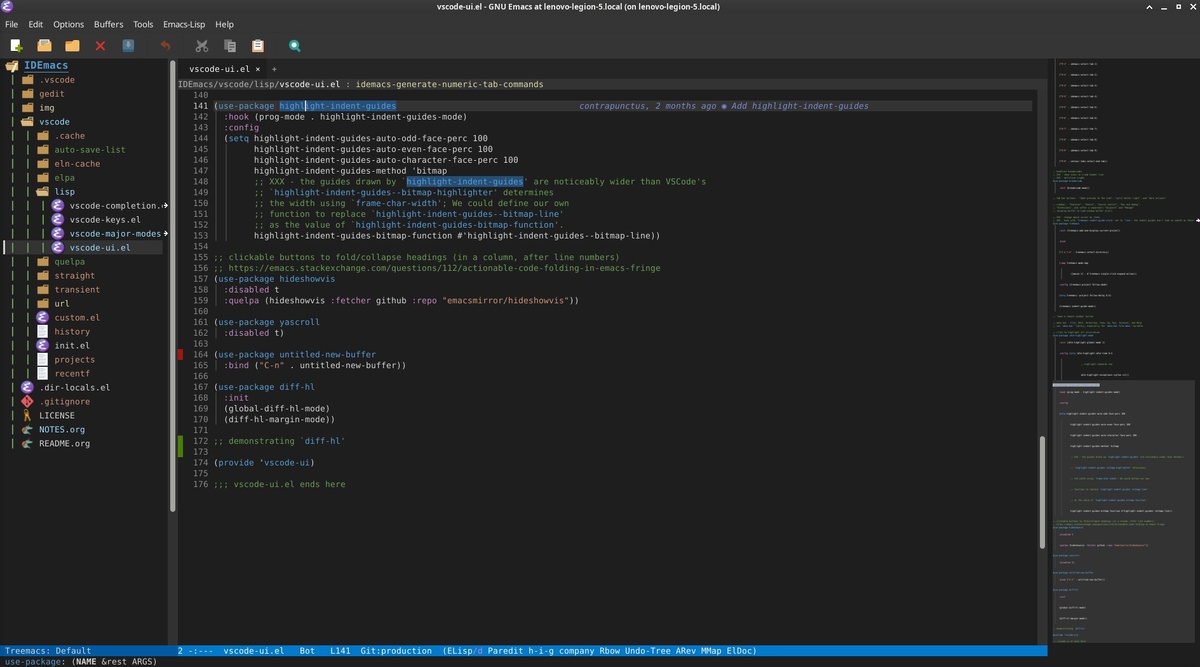
Task: Toggle the company mode modeline indicator
Action: (x=577, y=651)
